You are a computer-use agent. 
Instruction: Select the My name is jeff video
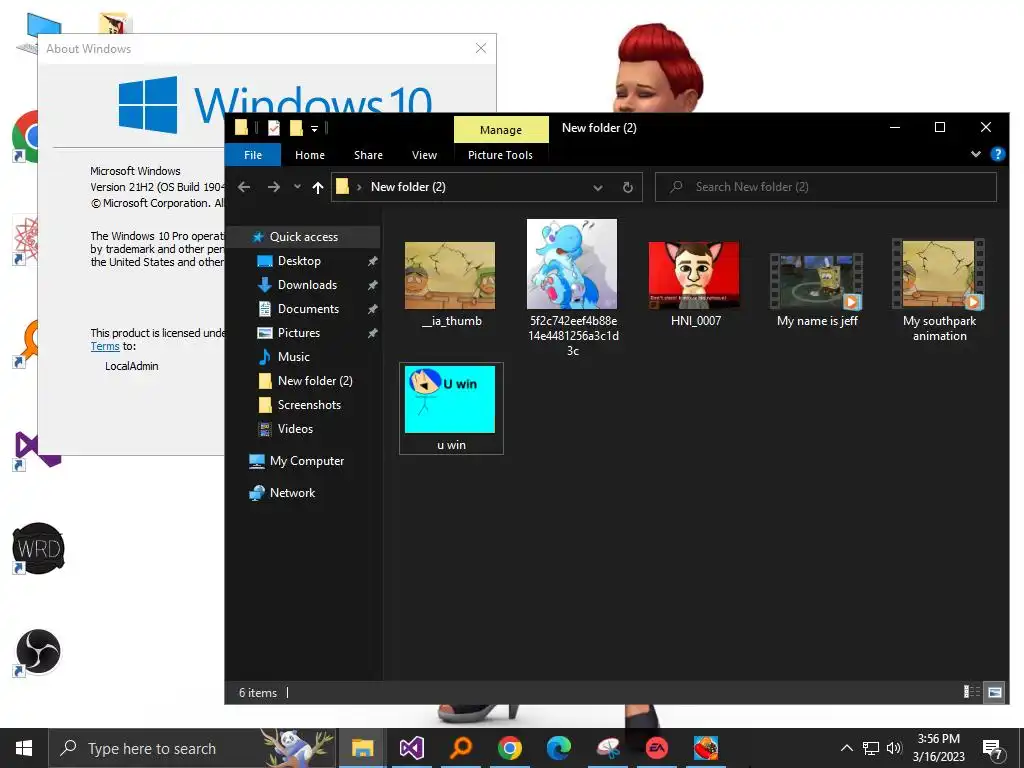pyautogui.click(x=817, y=291)
